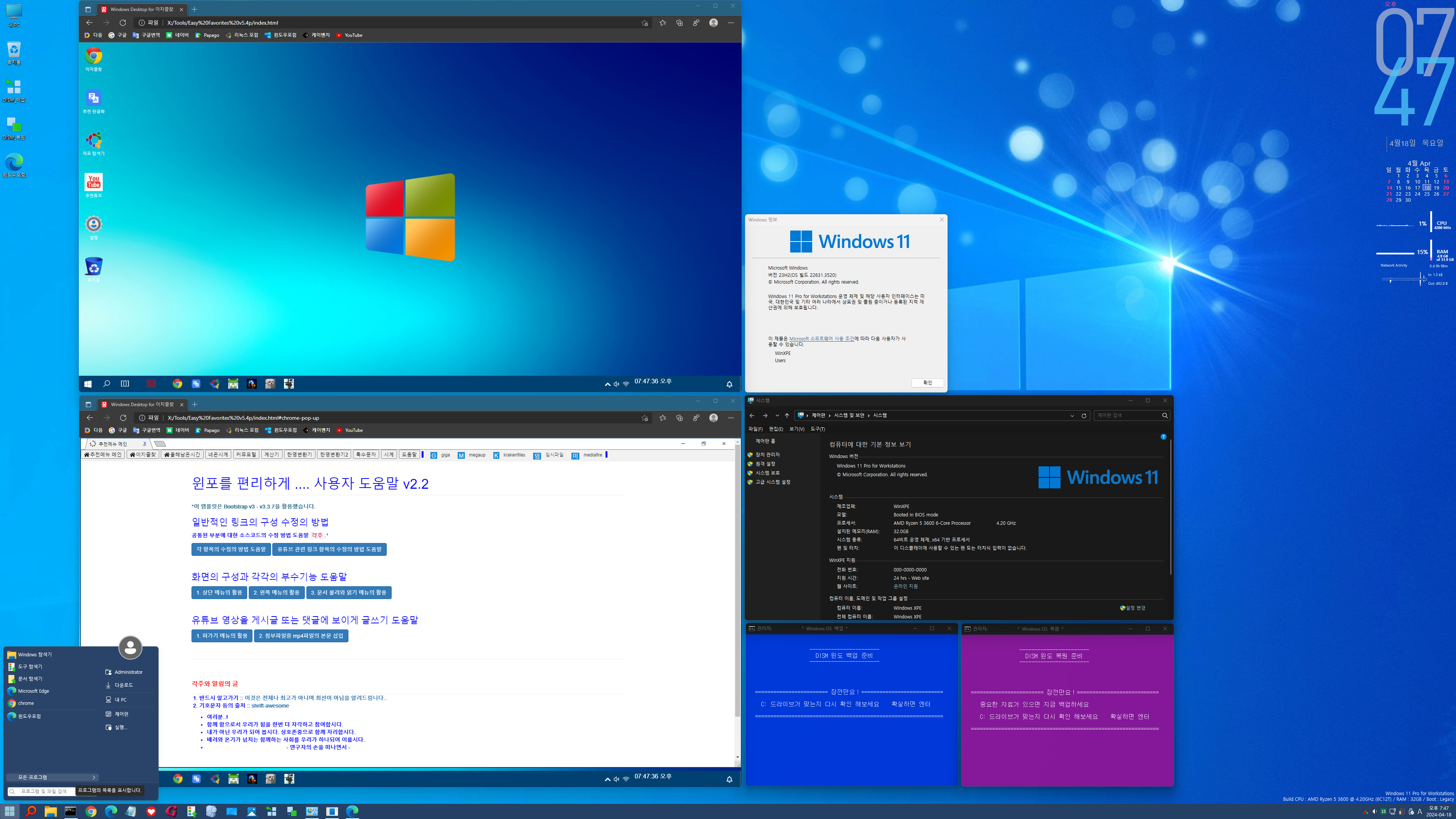Click the Windows Start button on the taskbar
This screenshot has width=1456, height=819.
[x=9, y=811]
